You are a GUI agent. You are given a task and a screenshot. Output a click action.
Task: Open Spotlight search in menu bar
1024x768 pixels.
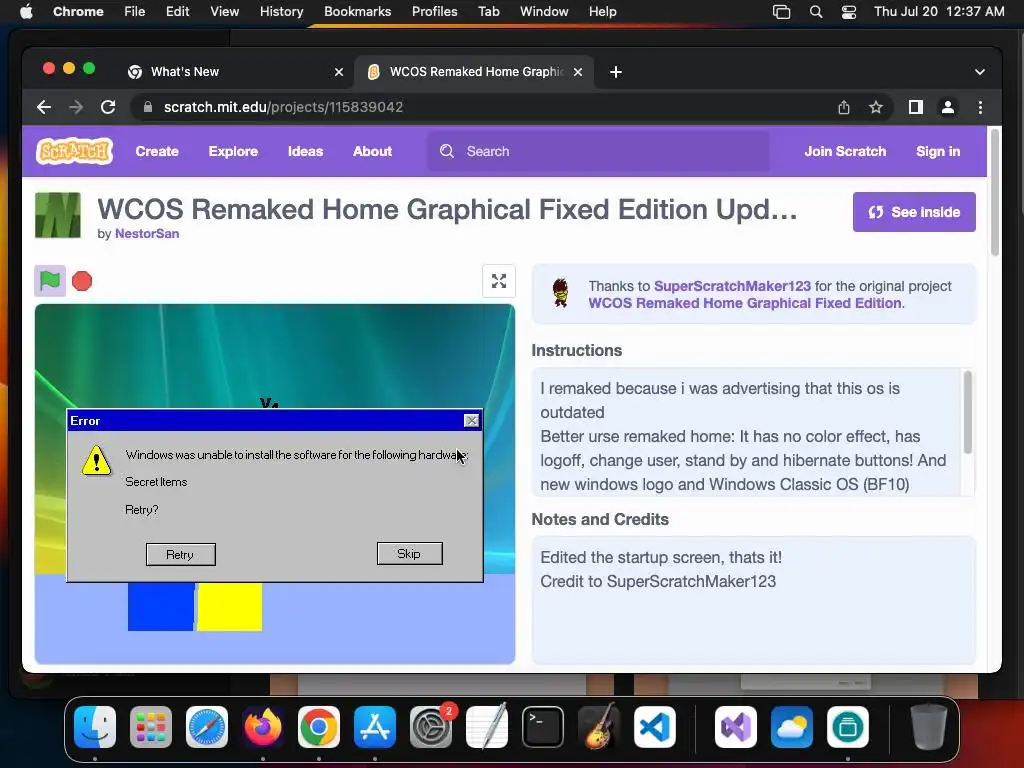[816, 12]
